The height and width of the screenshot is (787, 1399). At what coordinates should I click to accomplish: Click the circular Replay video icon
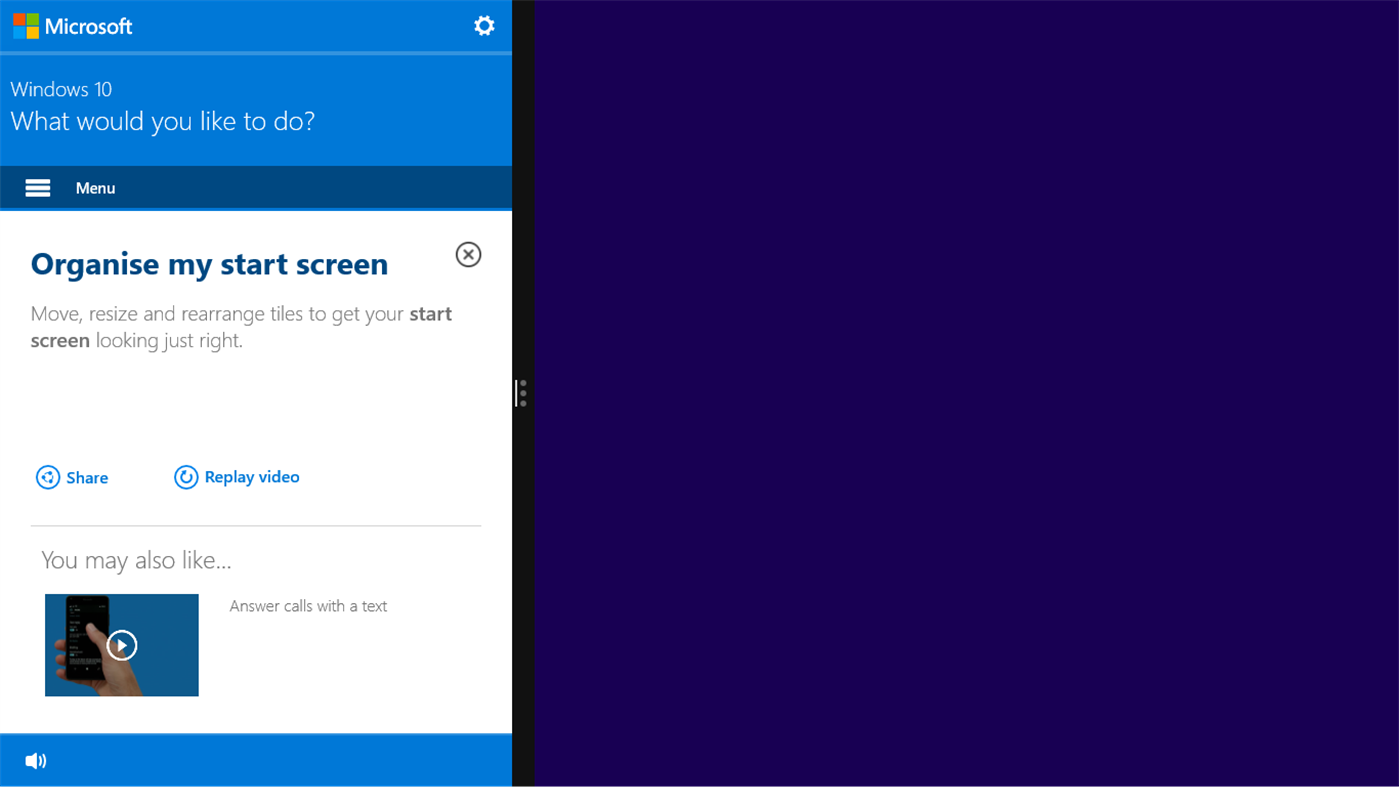pyautogui.click(x=186, y=477)
